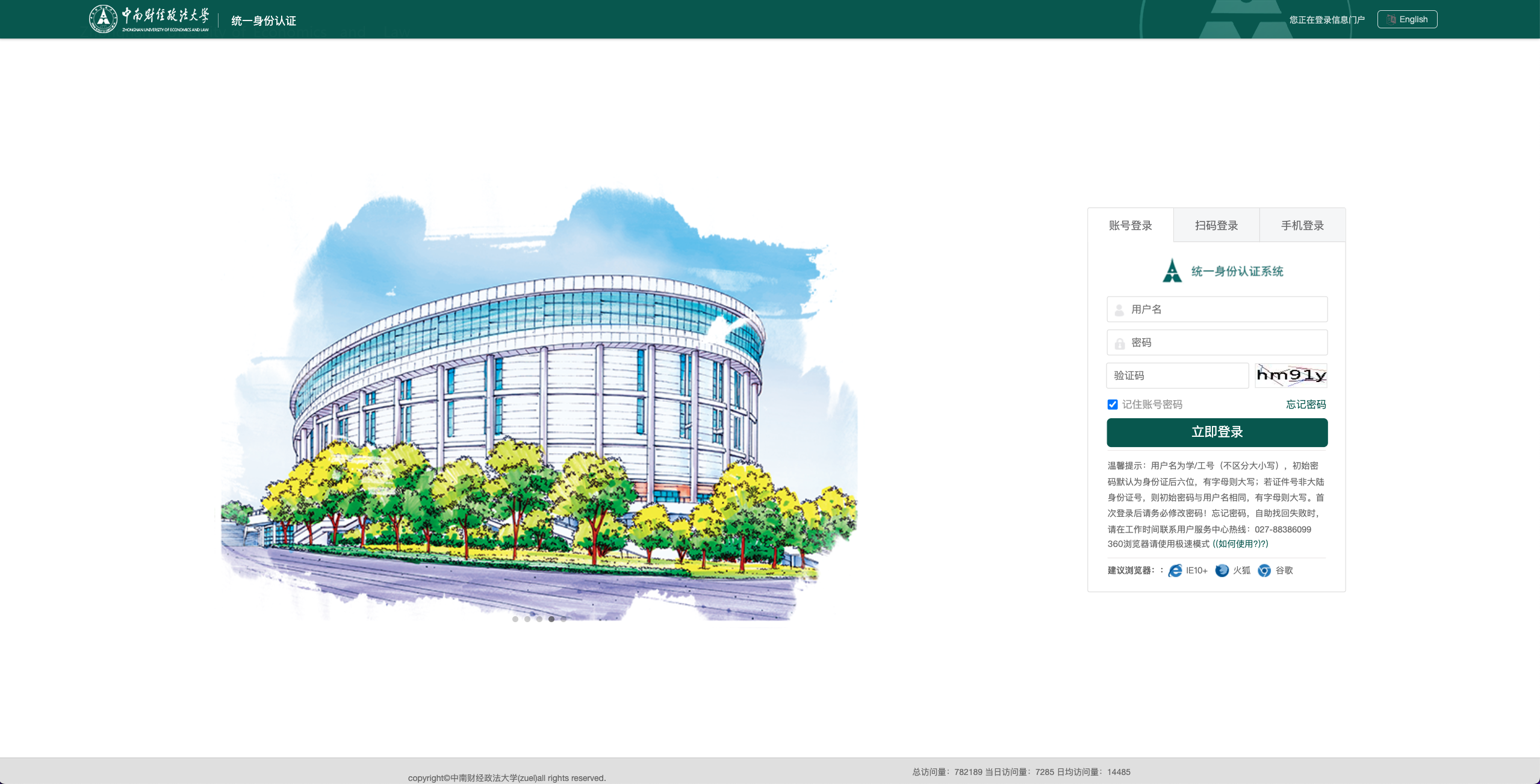Select the first carousel indicator dot

pyautogui.click(x=515, y=619)
